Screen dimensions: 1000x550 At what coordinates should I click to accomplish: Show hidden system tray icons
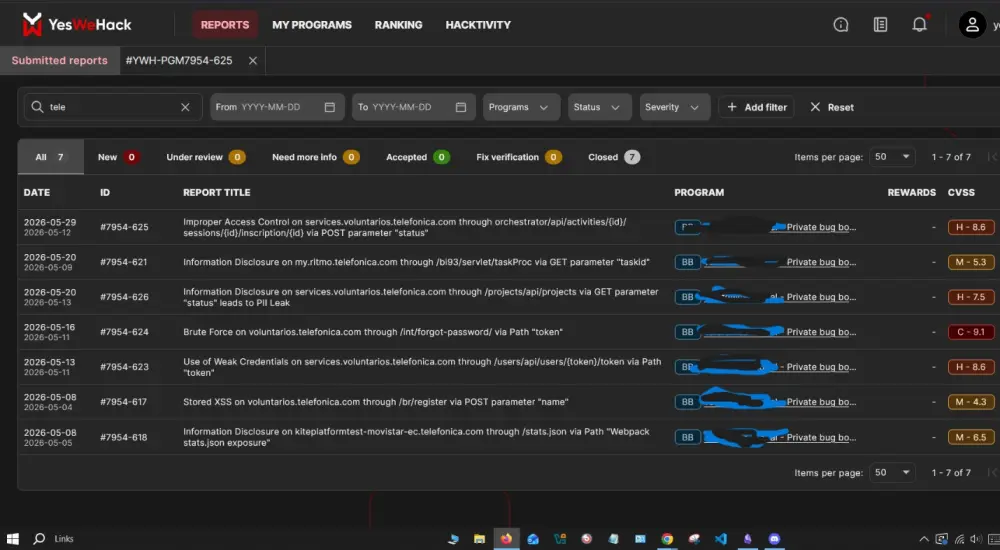pyautogui.click(x=923, y=539)
